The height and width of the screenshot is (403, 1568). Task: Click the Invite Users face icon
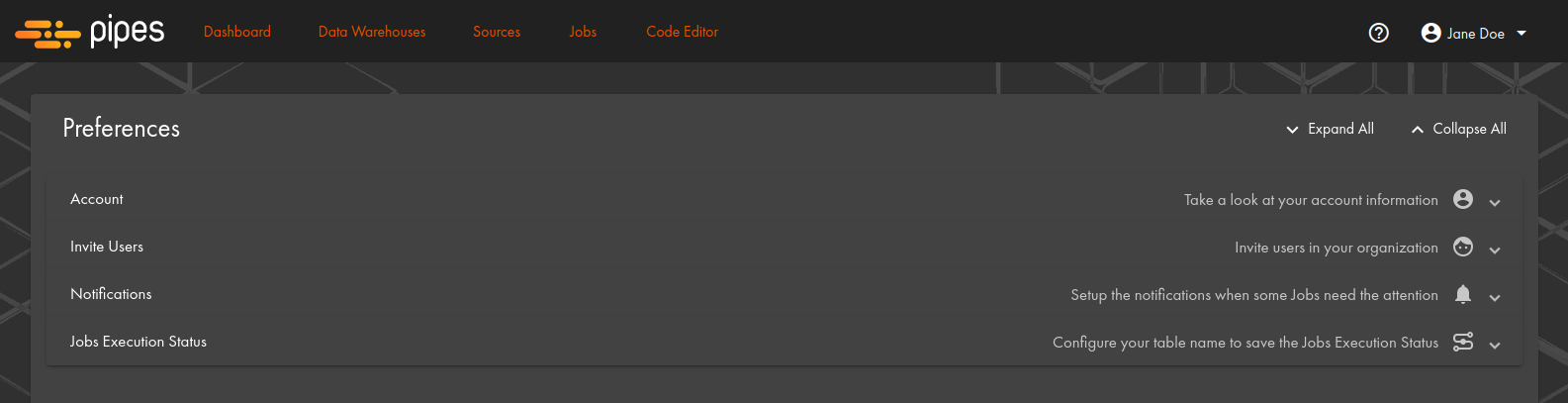(x=1463, y=247)
